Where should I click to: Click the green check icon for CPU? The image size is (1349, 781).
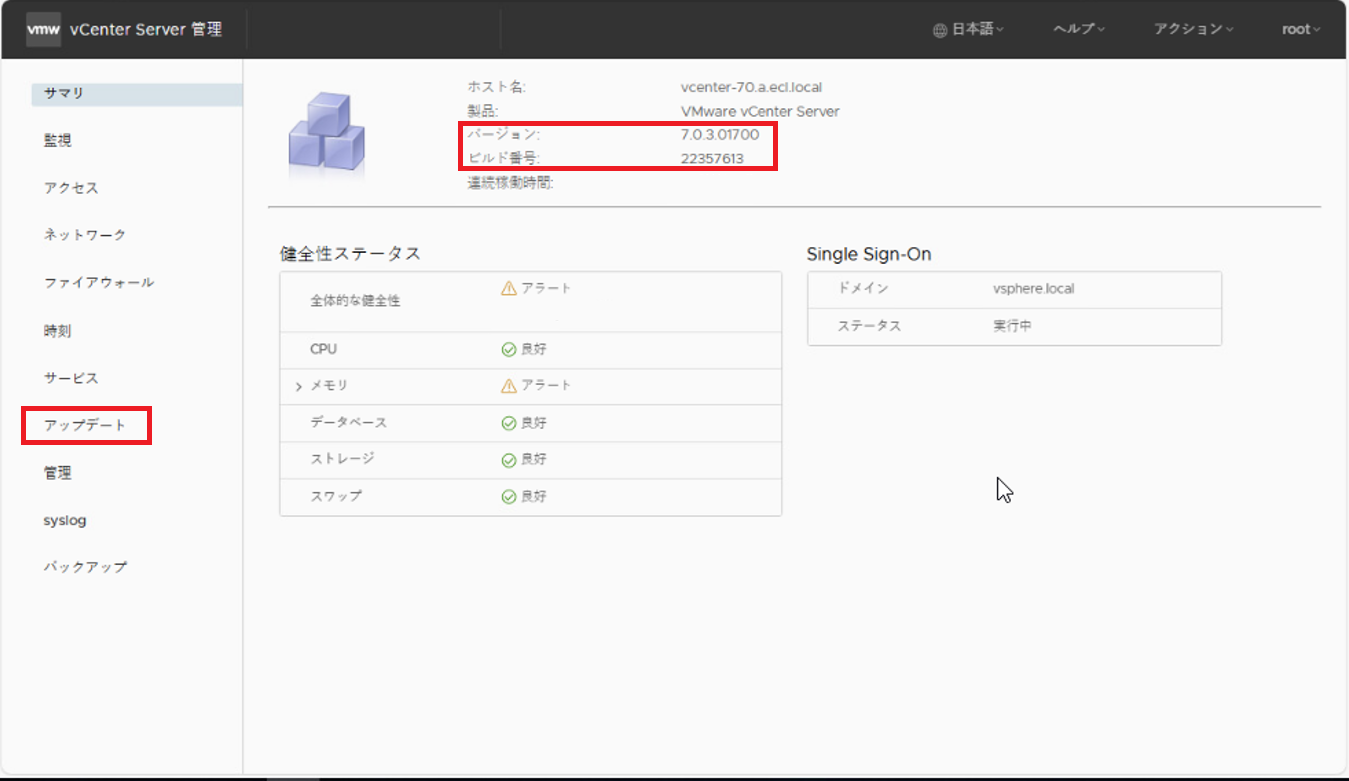pyautogui.click(x=508, y=349)
